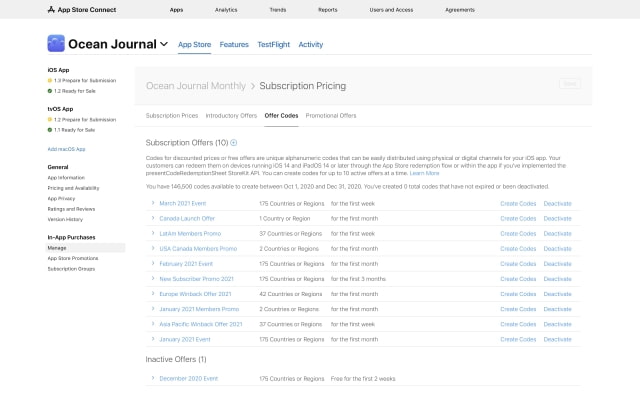
Task: Expand the Europe Winback Offer 2021 row
Action: (x=153, y=296)
